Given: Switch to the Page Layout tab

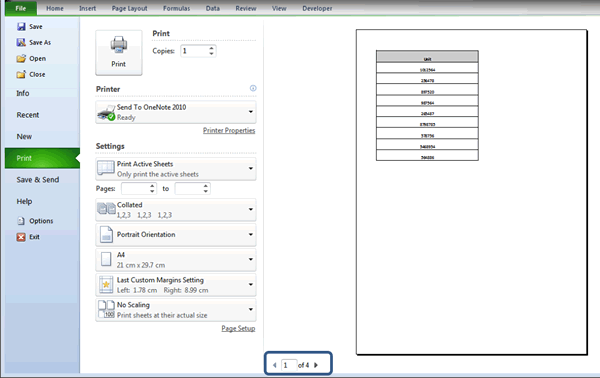Looking at the screenshot, I should pos(129,8).
